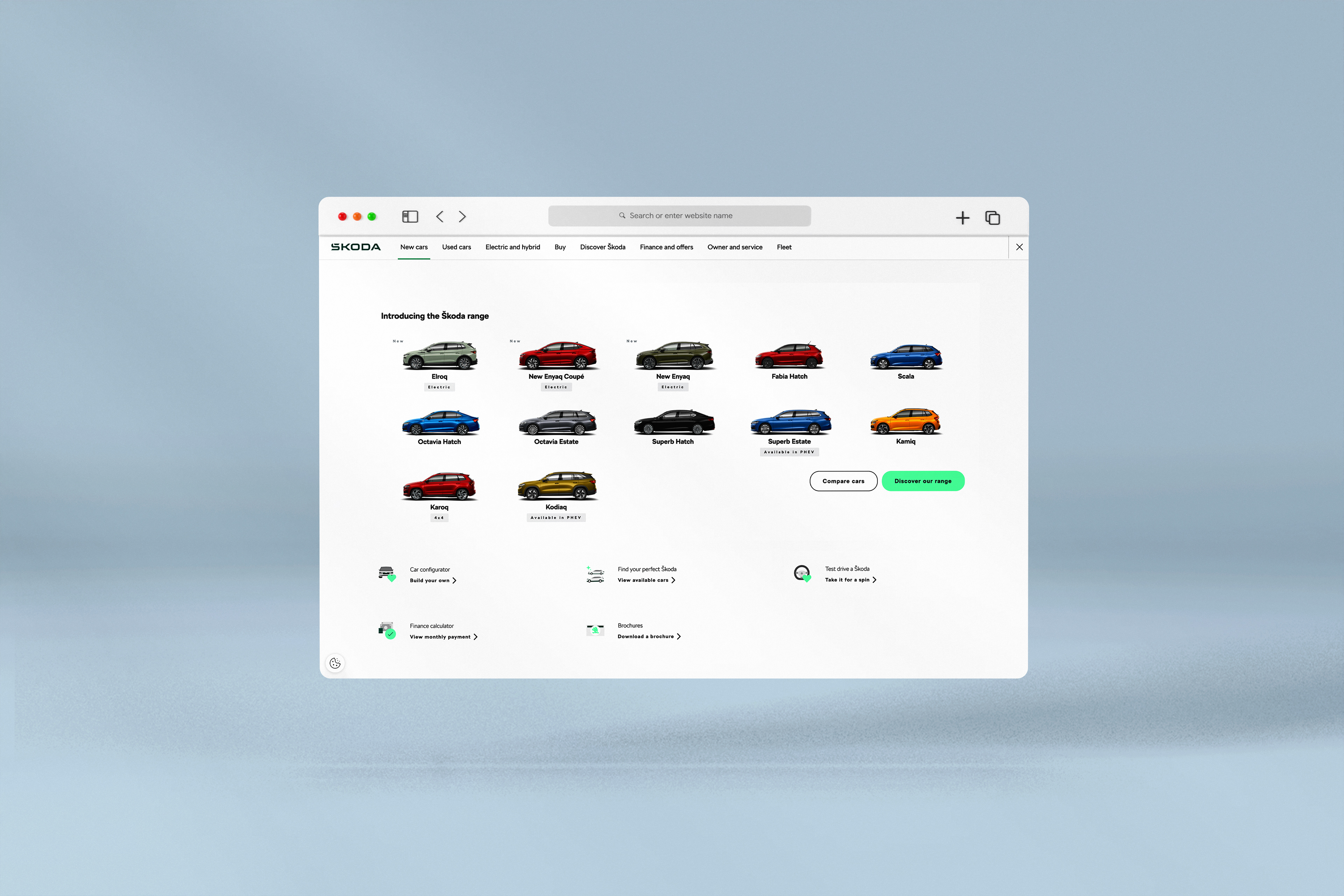Select the green Elroq car image
1344x896 pixels.
440,355
